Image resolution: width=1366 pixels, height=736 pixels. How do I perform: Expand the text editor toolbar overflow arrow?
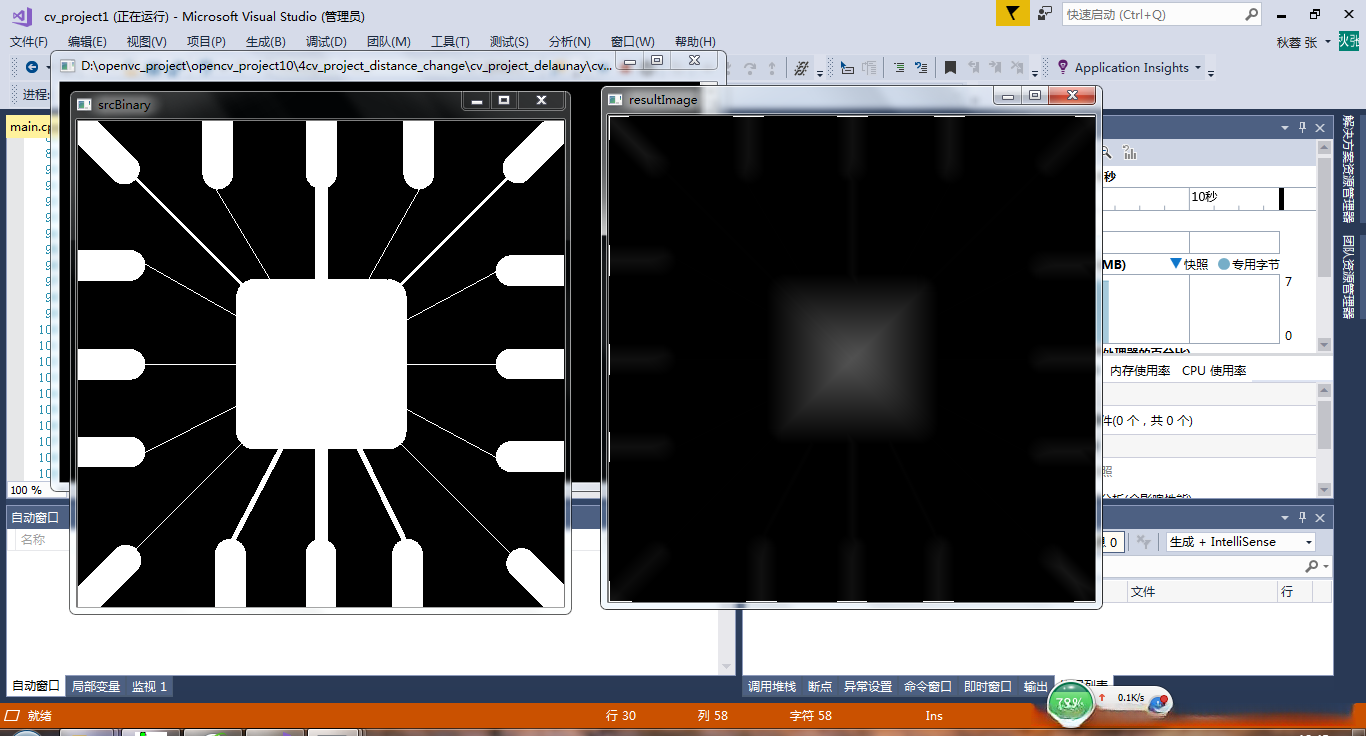pyautogui.click(x=820, y=71)
